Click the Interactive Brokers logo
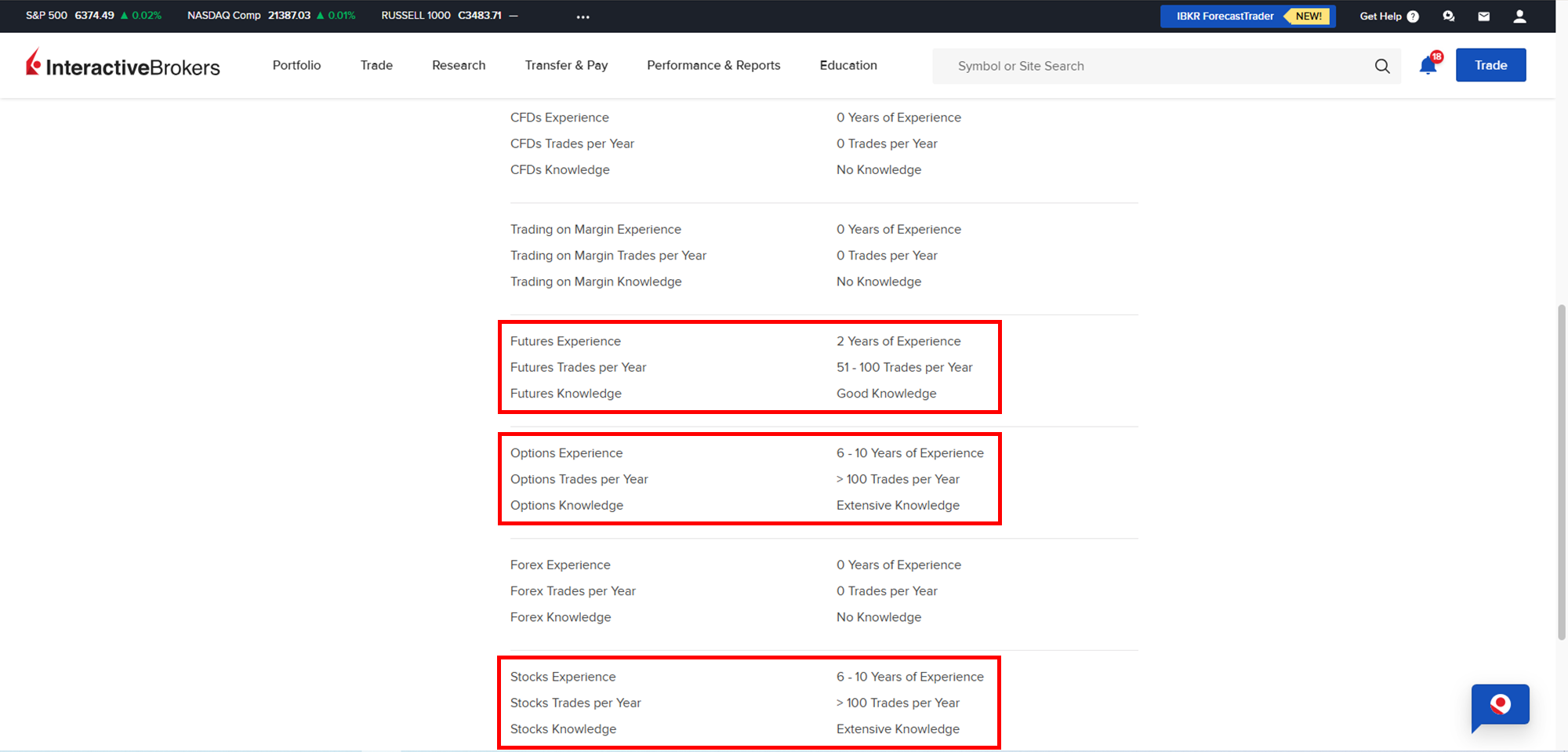The image size is (1568, 752). coord(123,65)
